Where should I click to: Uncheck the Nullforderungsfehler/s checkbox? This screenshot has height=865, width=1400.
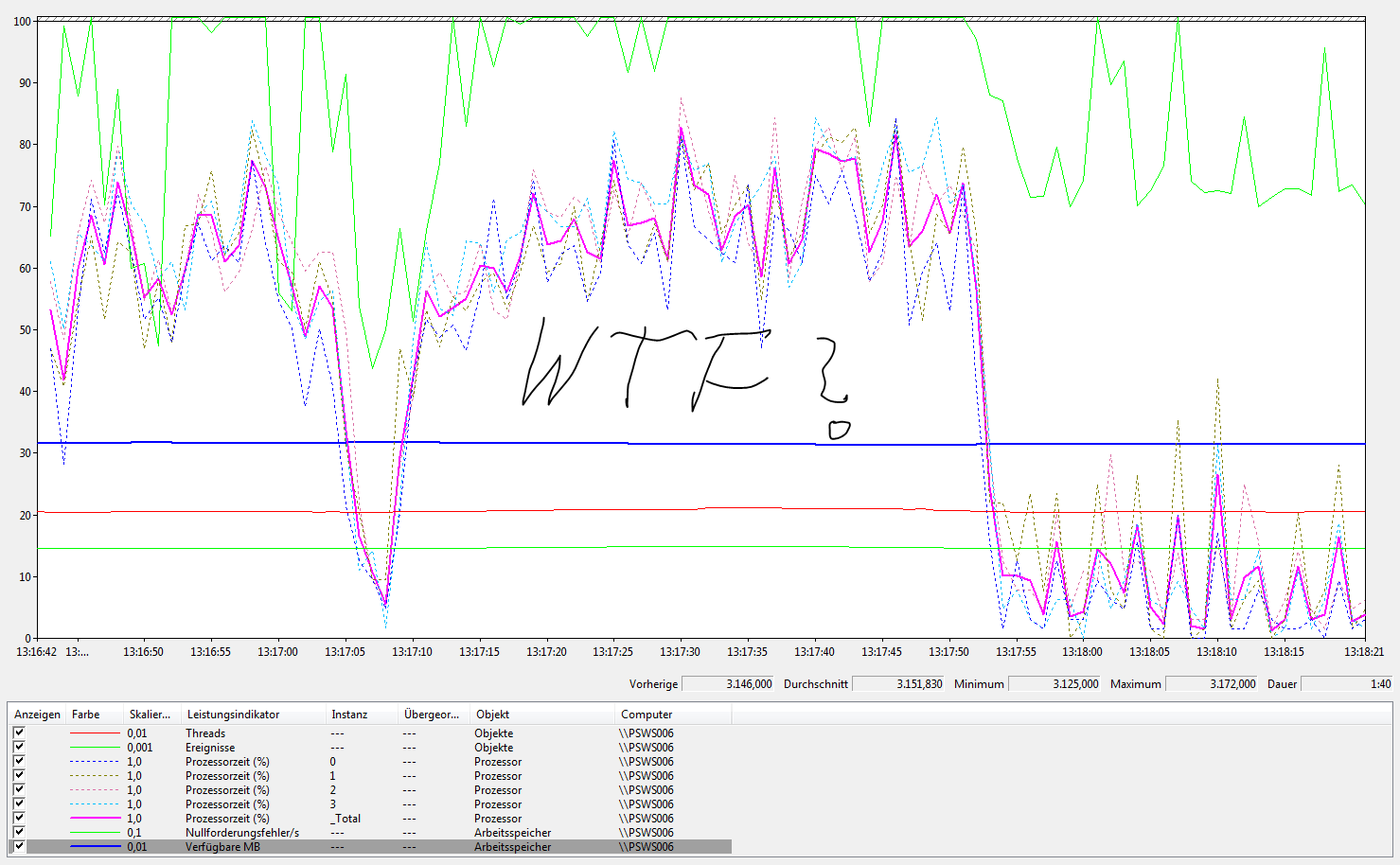tap(19, 832)
